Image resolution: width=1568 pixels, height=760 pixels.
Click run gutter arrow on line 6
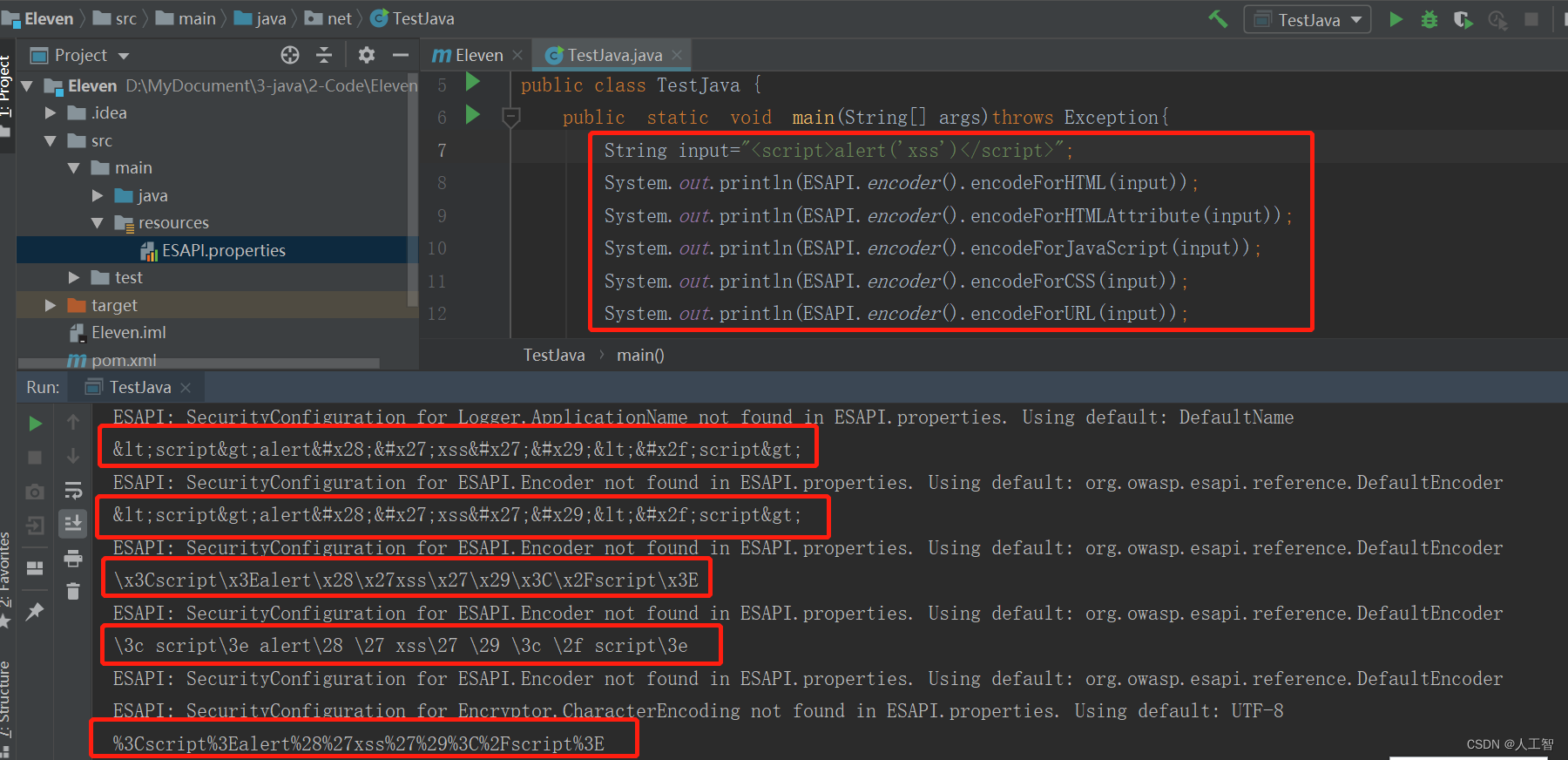pyautogui.click(x=473, y=114)
